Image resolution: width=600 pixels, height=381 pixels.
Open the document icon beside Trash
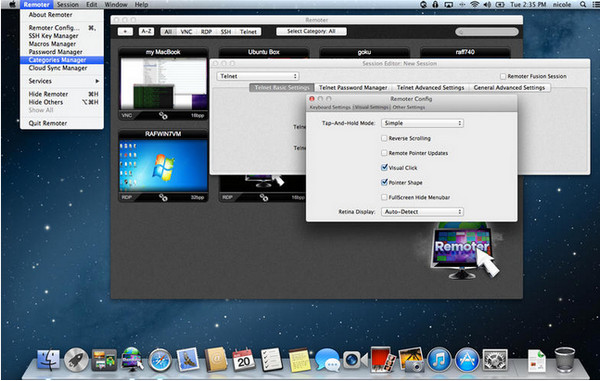[x=536, y=360]
